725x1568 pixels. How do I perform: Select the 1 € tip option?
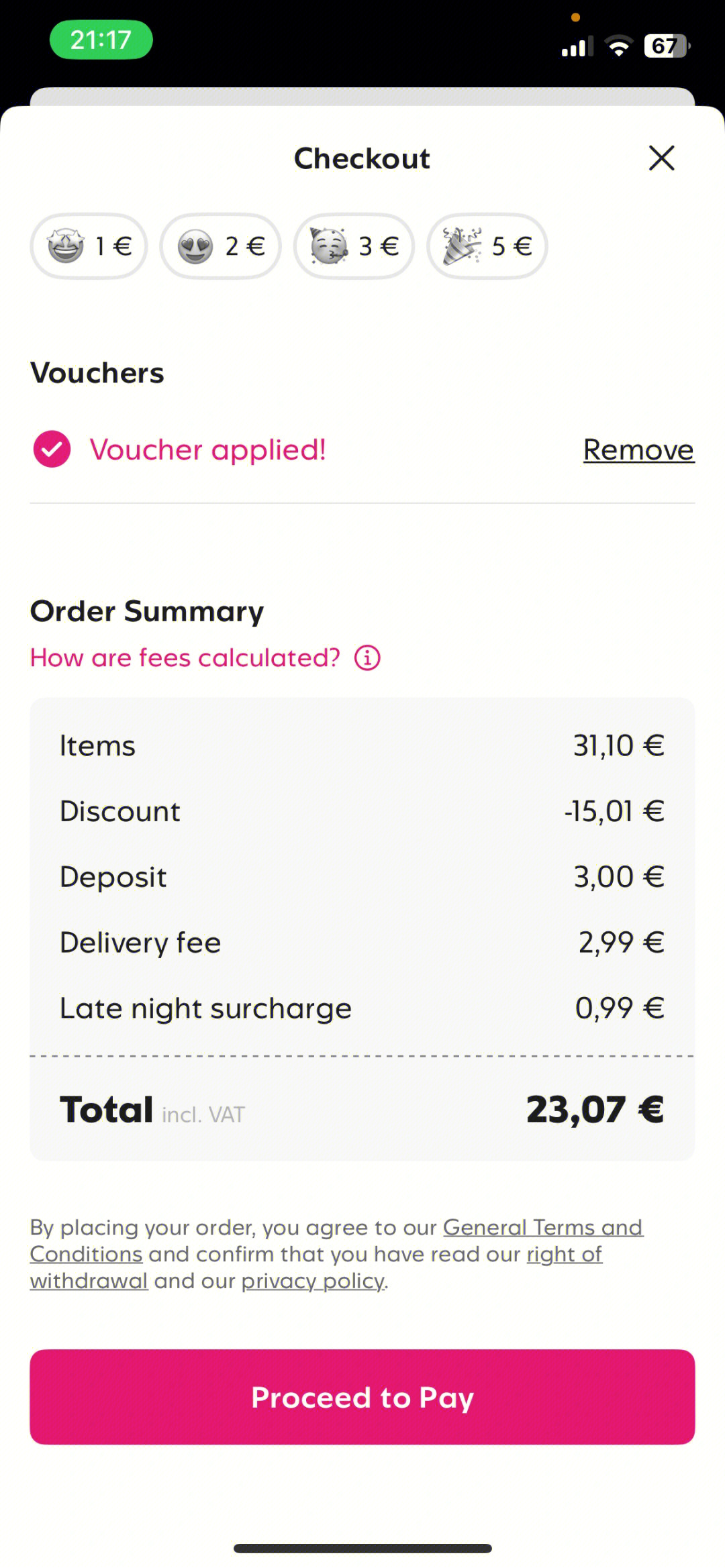tap(89, 246)
